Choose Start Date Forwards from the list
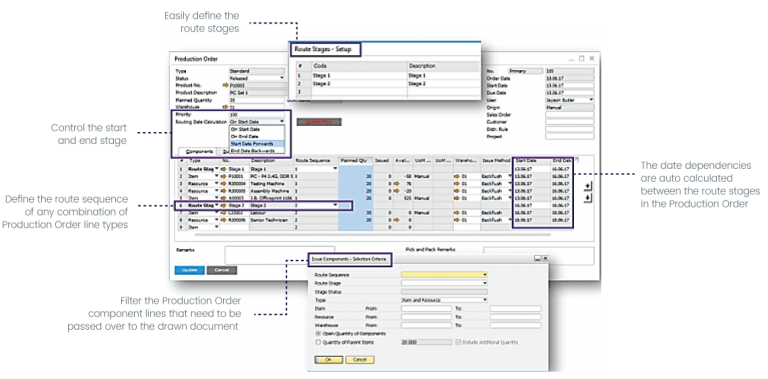Viewport: 768px width, 379px height. point(257,143)
